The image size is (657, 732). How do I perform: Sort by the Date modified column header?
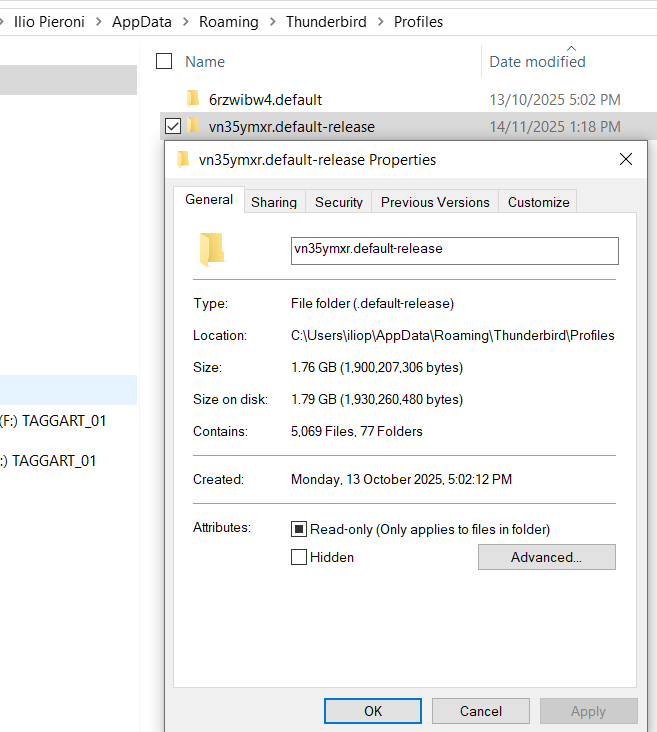coord(537,61)
